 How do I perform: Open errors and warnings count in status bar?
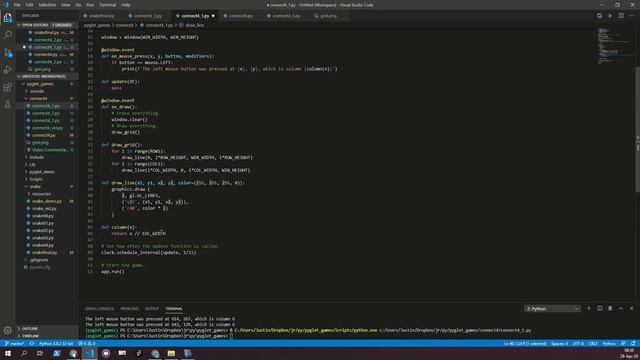(x=86, y=344)
